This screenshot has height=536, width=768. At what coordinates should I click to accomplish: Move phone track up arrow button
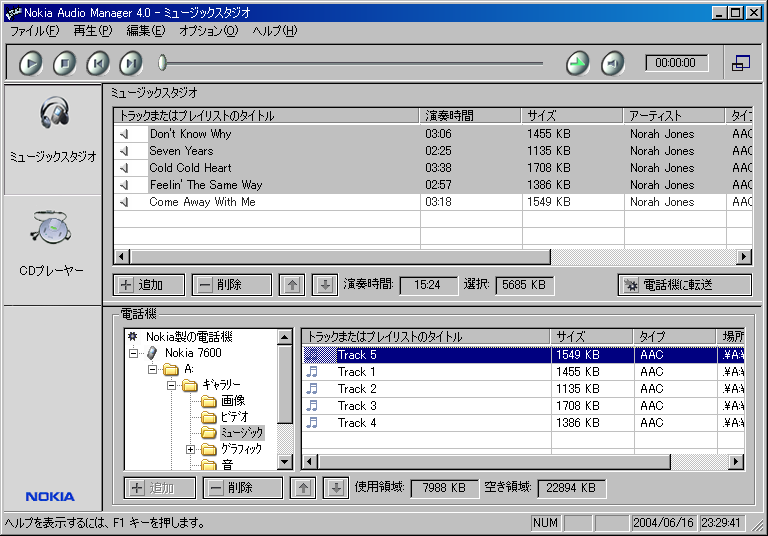(303, 487)
